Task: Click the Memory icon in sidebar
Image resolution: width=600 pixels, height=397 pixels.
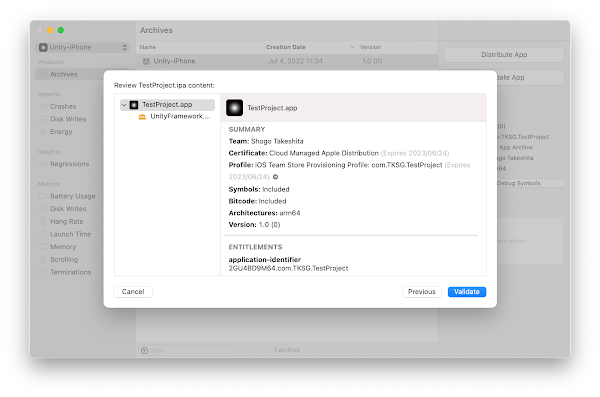Action: 43,247
